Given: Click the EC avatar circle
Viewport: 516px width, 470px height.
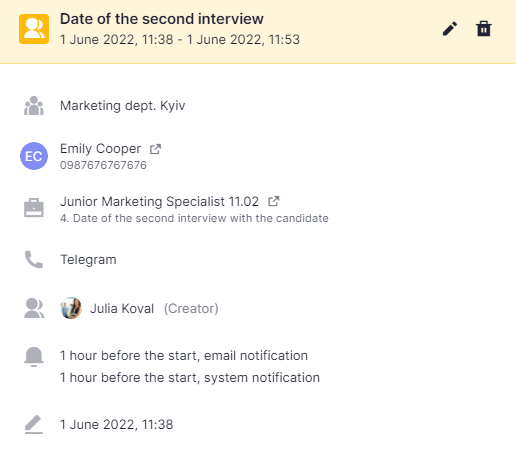Looking at the screenshot, I should (x=34, y=156).
